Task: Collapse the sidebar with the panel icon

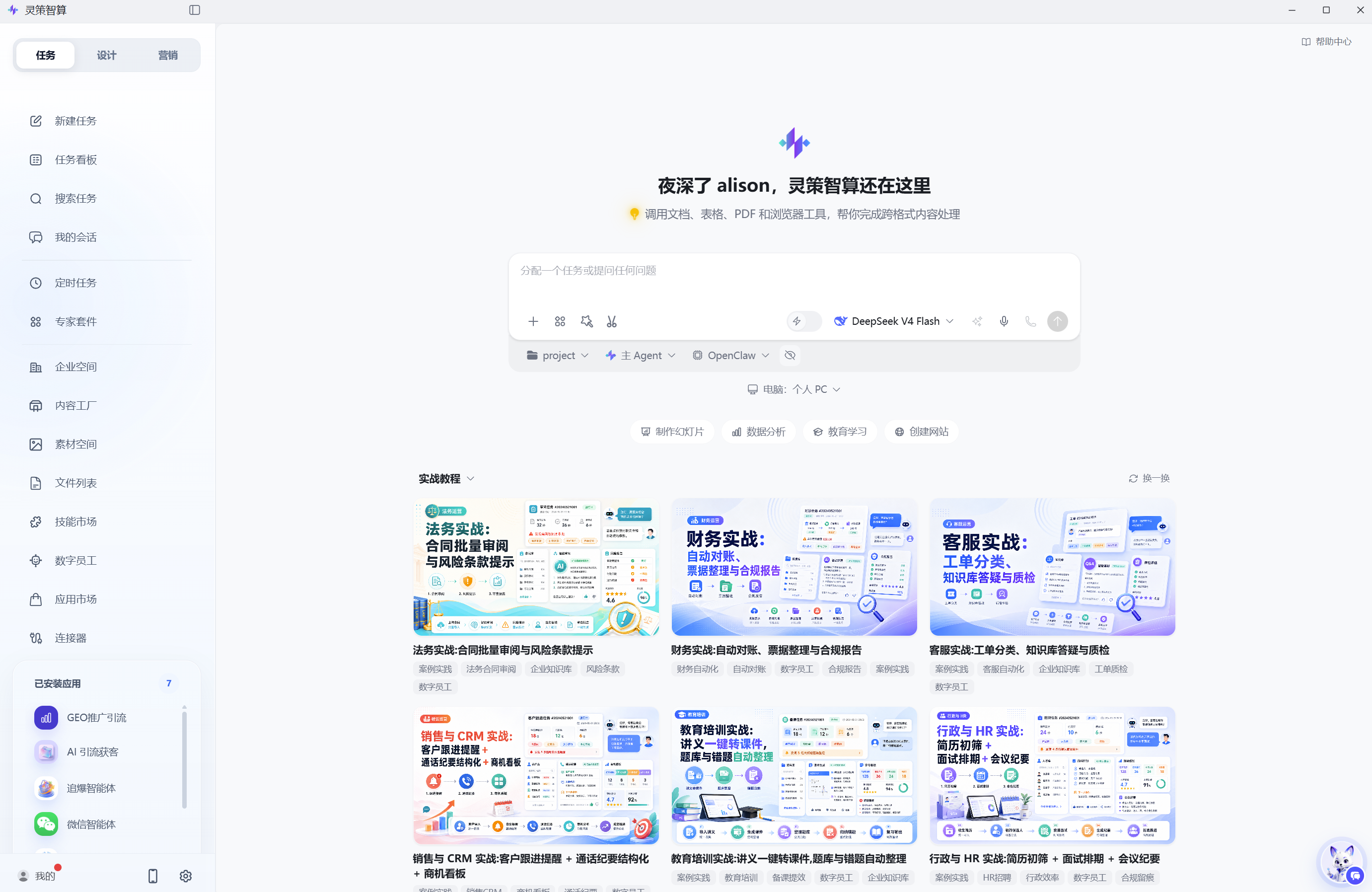Action: (x=195, y=10)
